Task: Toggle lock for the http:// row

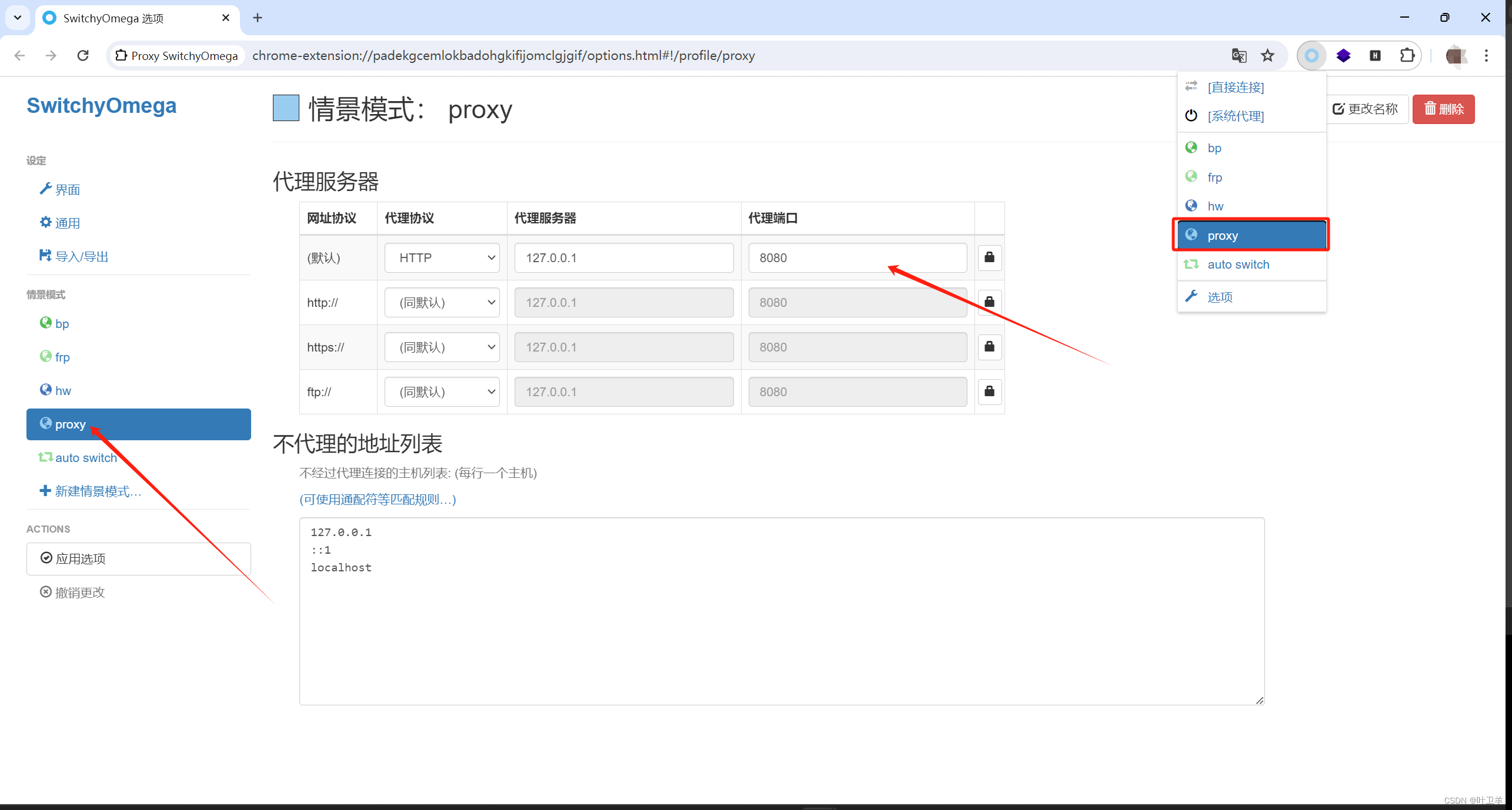Action: (x=989, y=302)
